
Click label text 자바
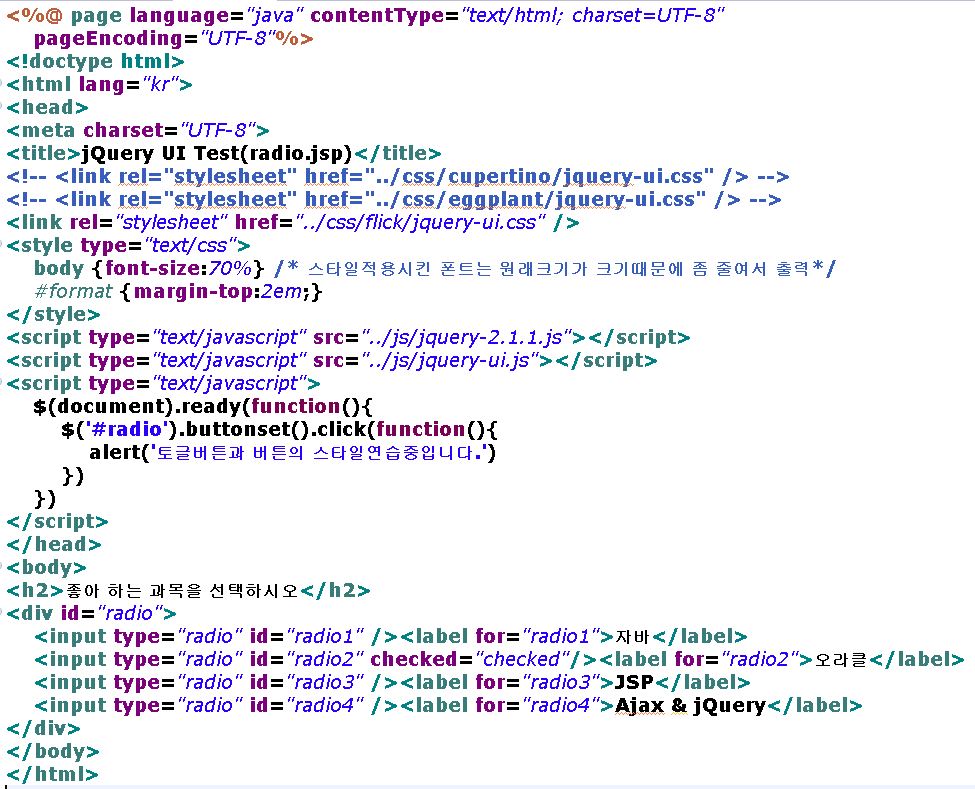(632, 637)
